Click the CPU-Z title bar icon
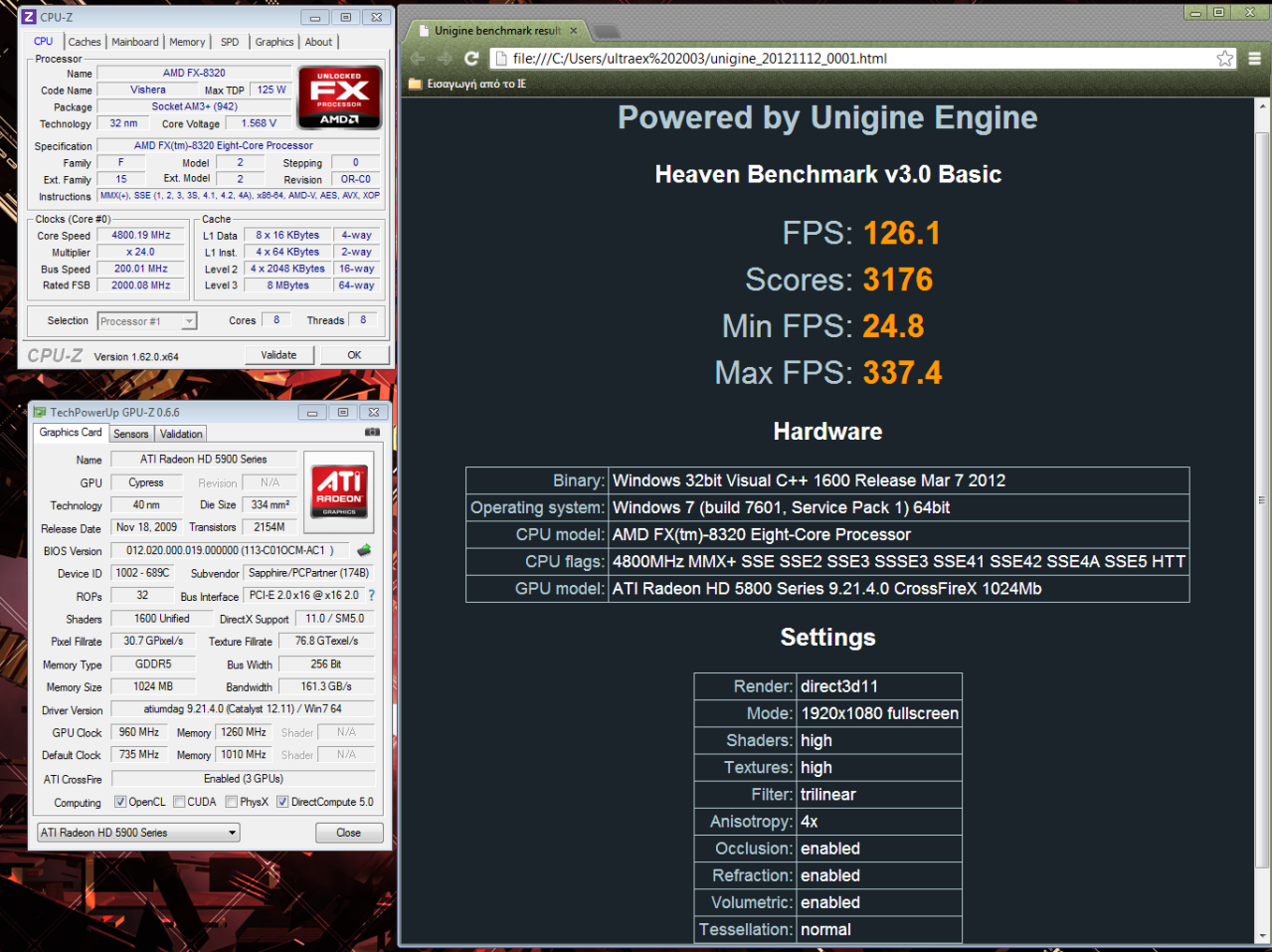The image size is (1272, 952). [x=29, y=17]
